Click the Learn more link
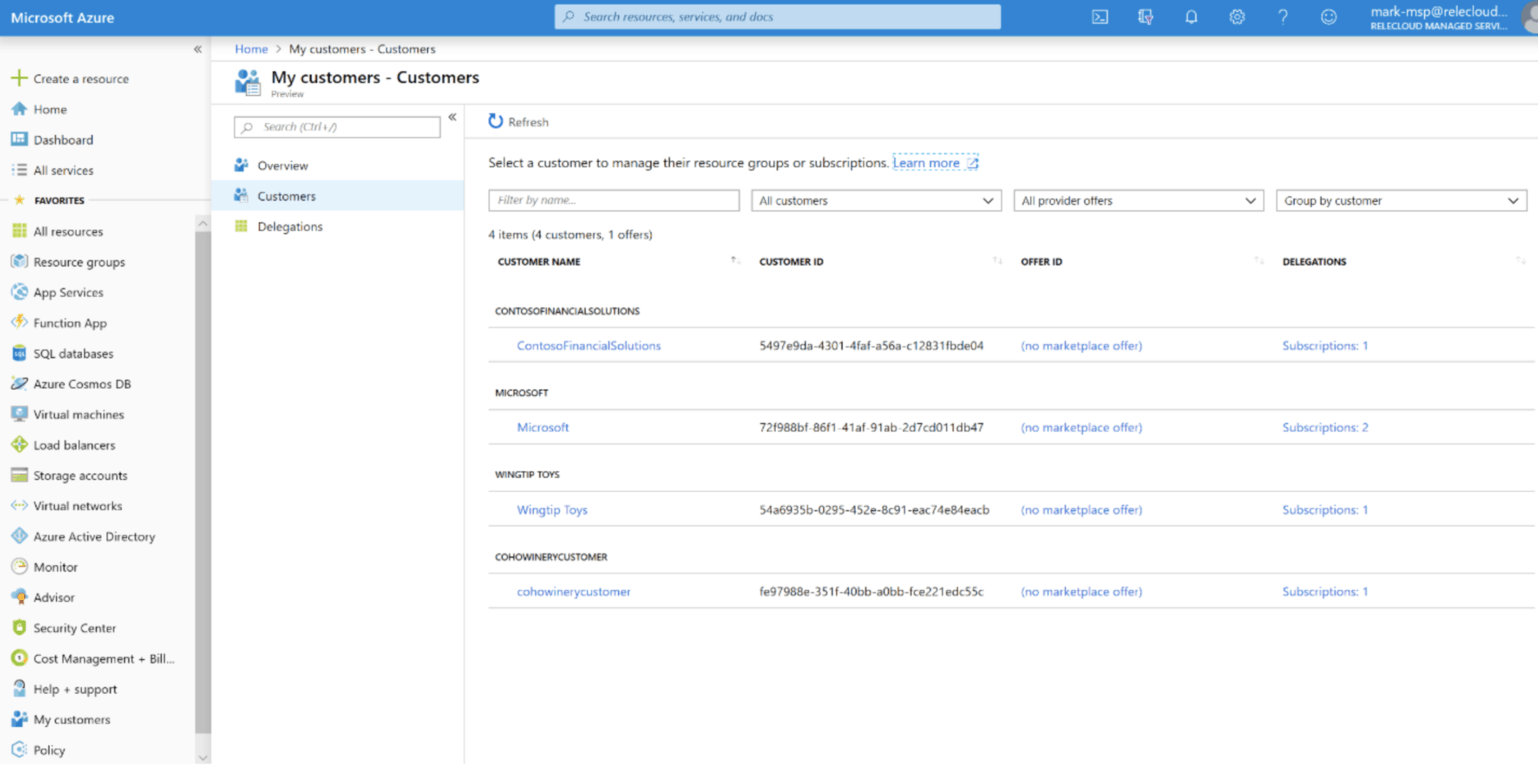1538x768 pixels. [926, 163]
